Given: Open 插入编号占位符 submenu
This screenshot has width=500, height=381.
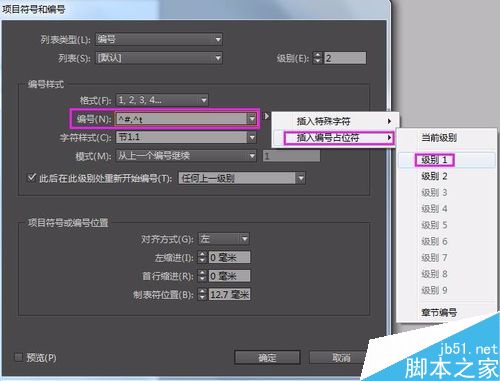Looking at the screenshot, I should (x=335, y=137).
